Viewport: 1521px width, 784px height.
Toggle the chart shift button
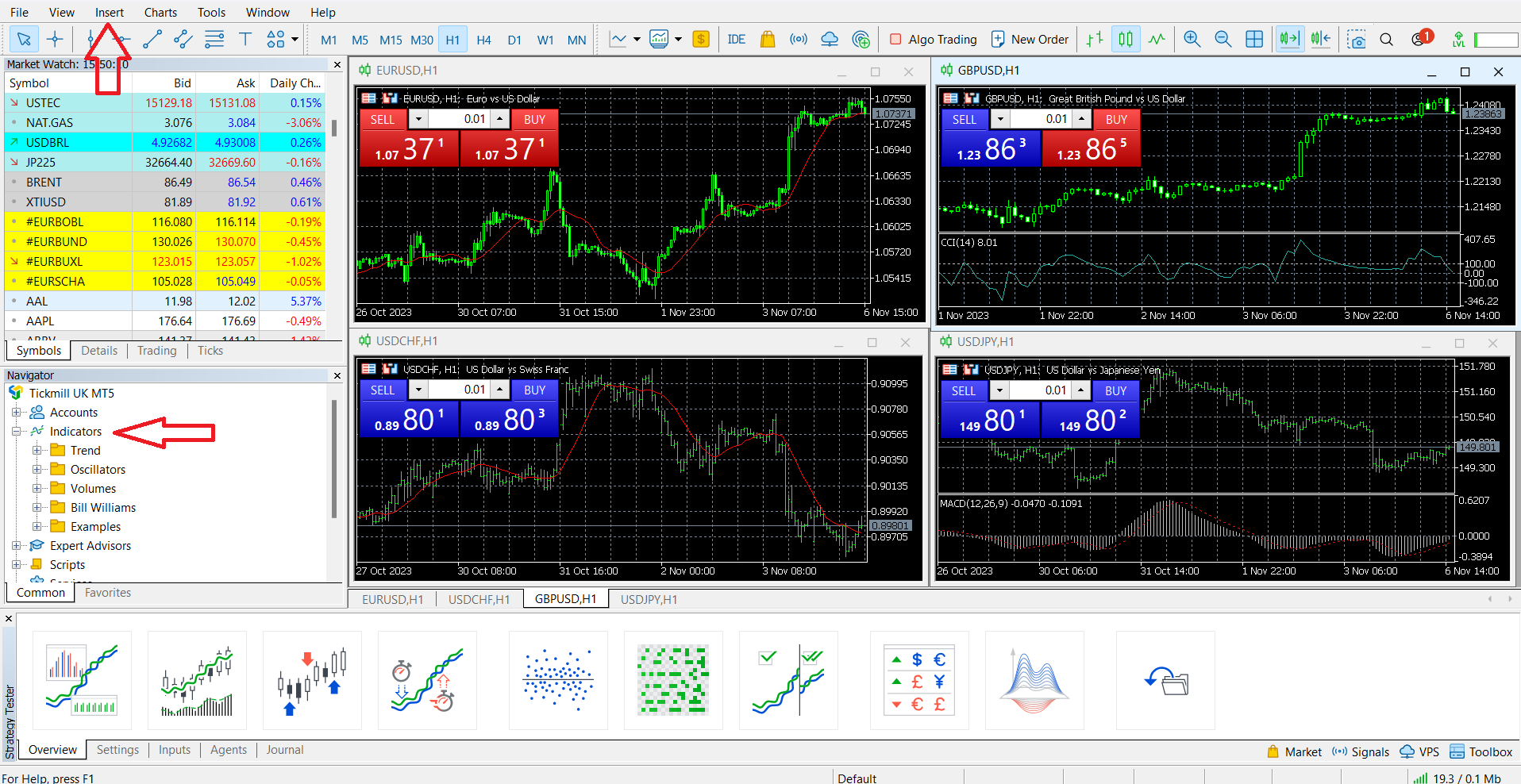(x=1321, y=39)
